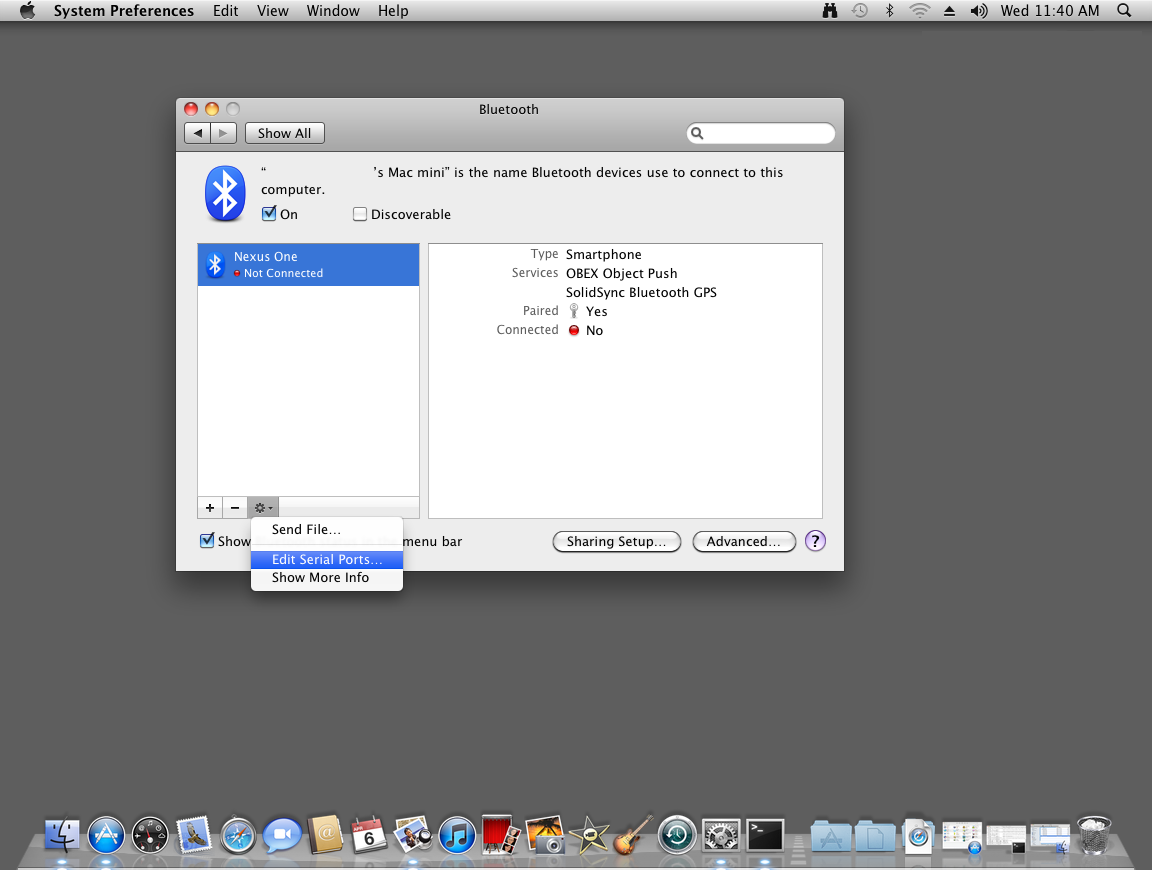Select Show More Info option
This screenshot has height=870, width=1152.
(320, 578)
